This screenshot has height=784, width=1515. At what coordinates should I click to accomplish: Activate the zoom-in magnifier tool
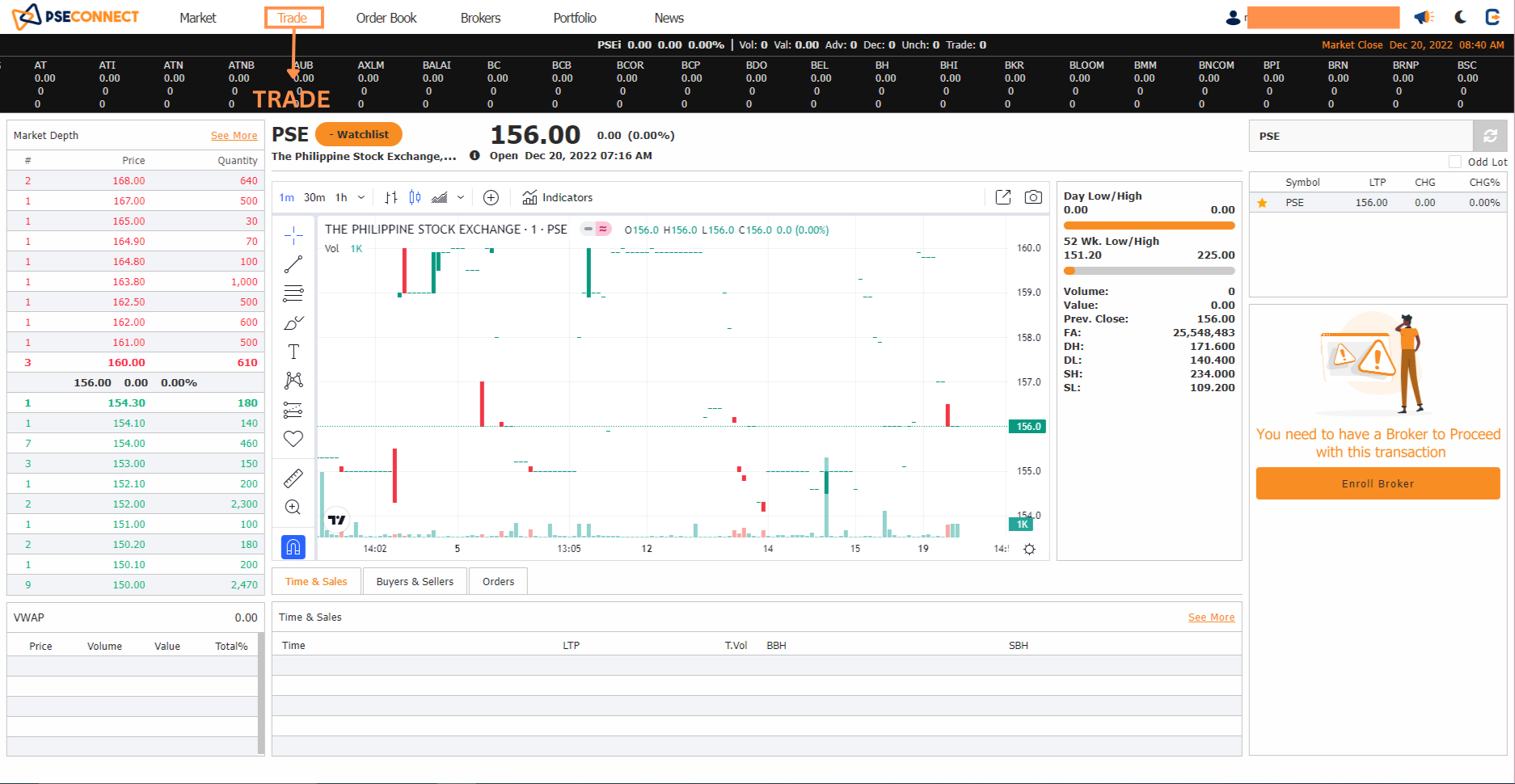click(x=293, y=507)
